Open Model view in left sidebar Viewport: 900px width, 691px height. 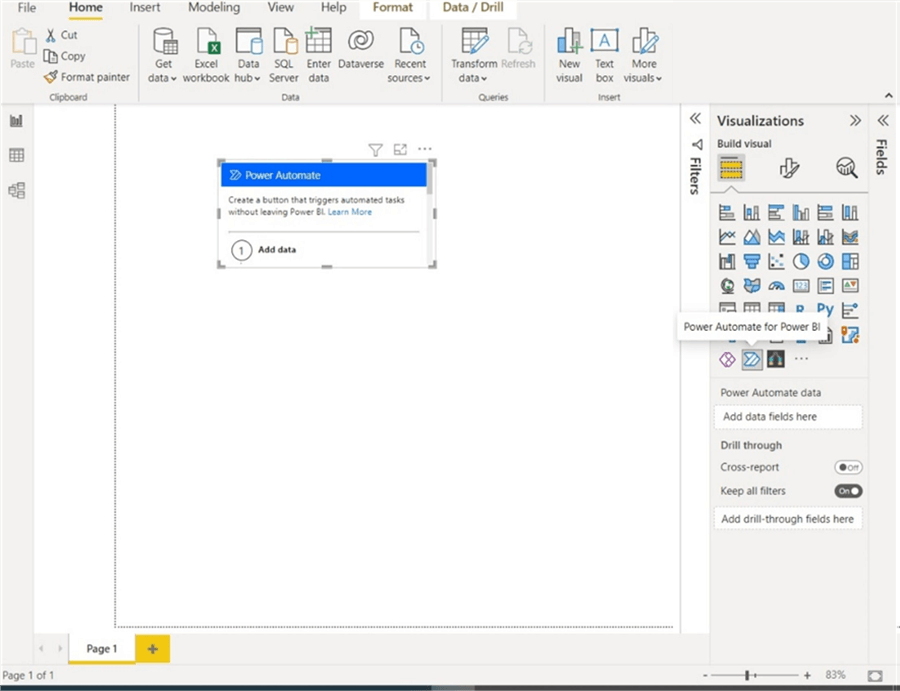click(x=17, y=190)
